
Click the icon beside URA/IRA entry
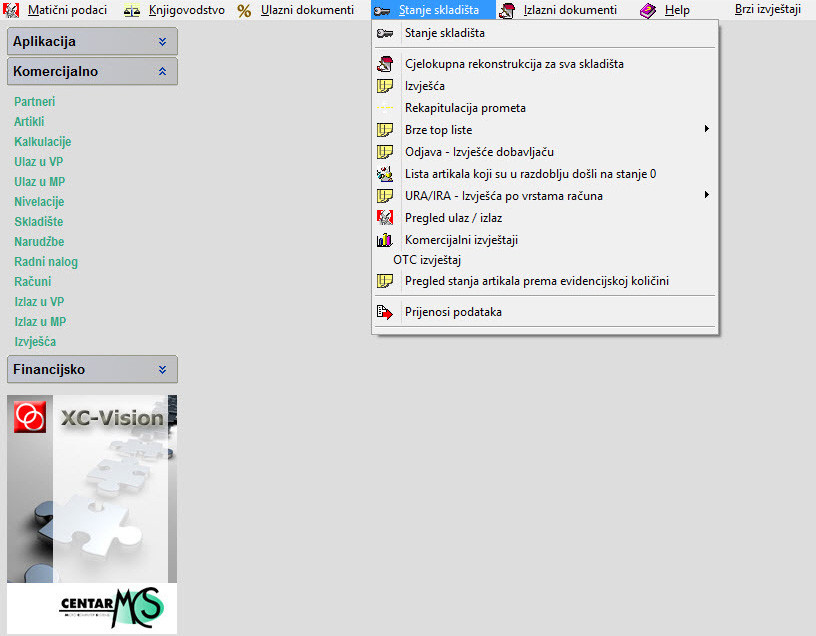[385, 196]
